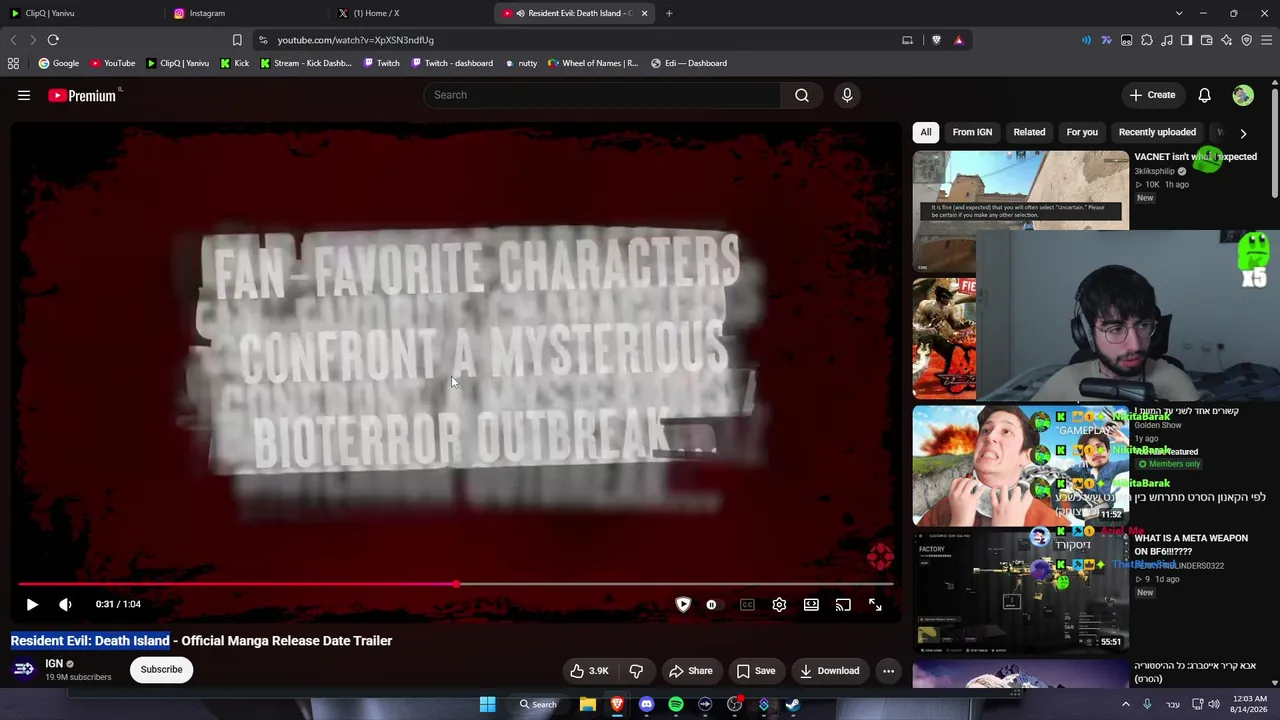The image size is (1280, 720).
Task: Open File Explorer from the taskbar
Action: pyautogui.click(x=588, y=704)
